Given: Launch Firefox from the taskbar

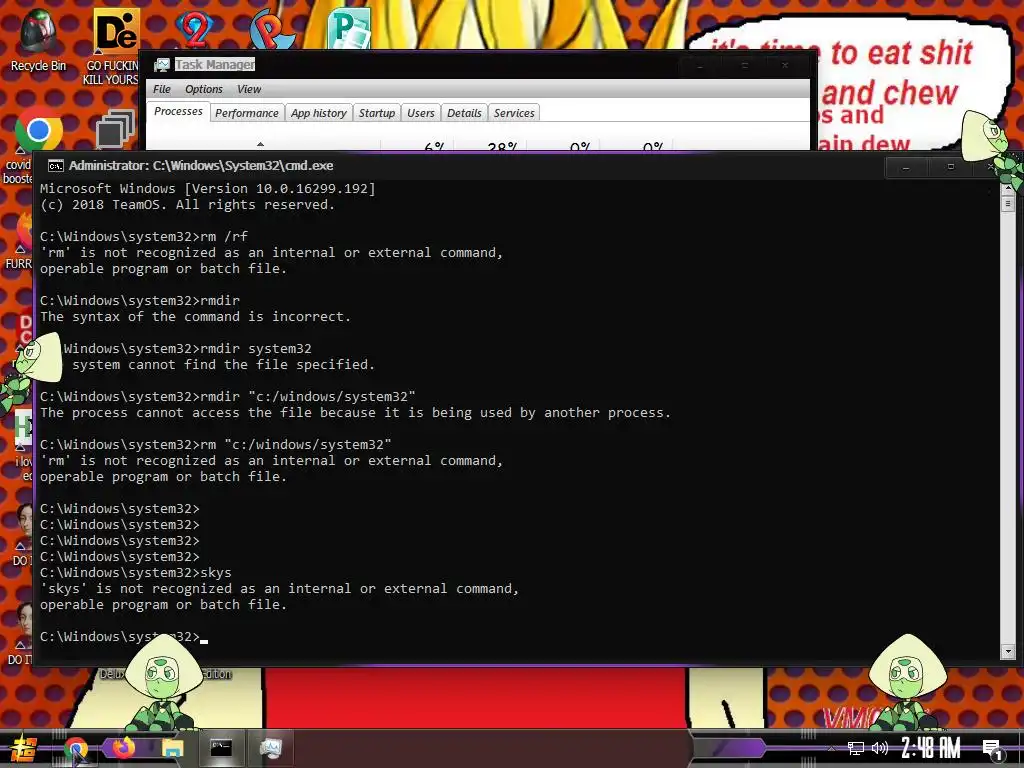Looking at the screenshot, I should (123, 747).
